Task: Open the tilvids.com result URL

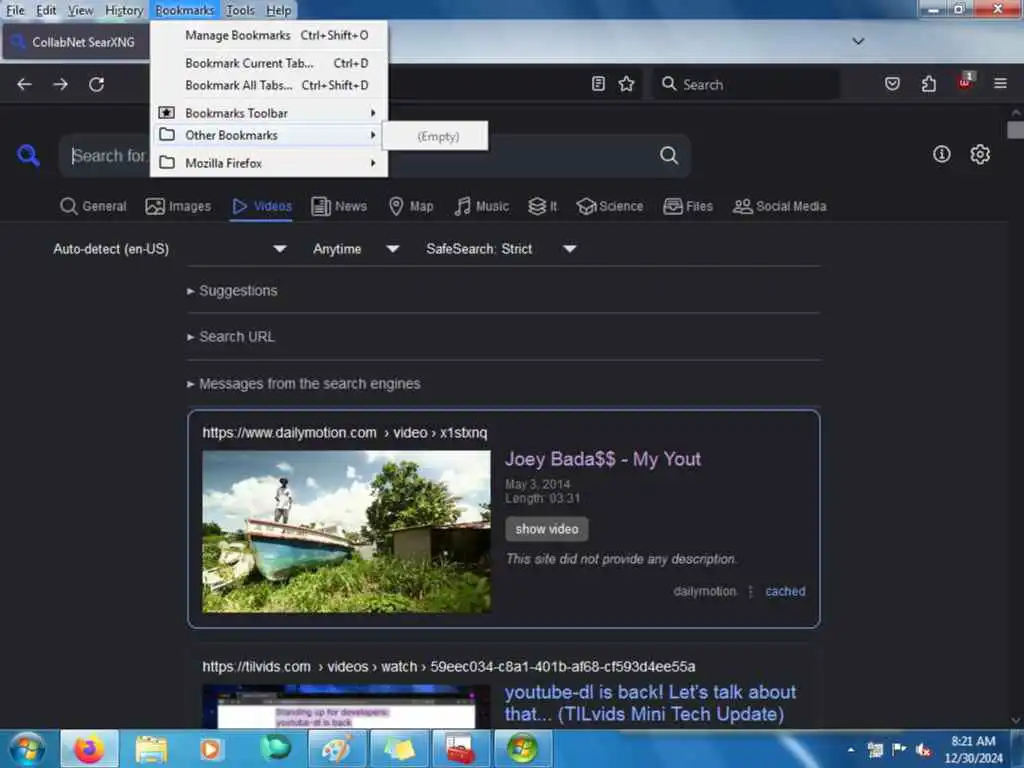Action: 448,667
